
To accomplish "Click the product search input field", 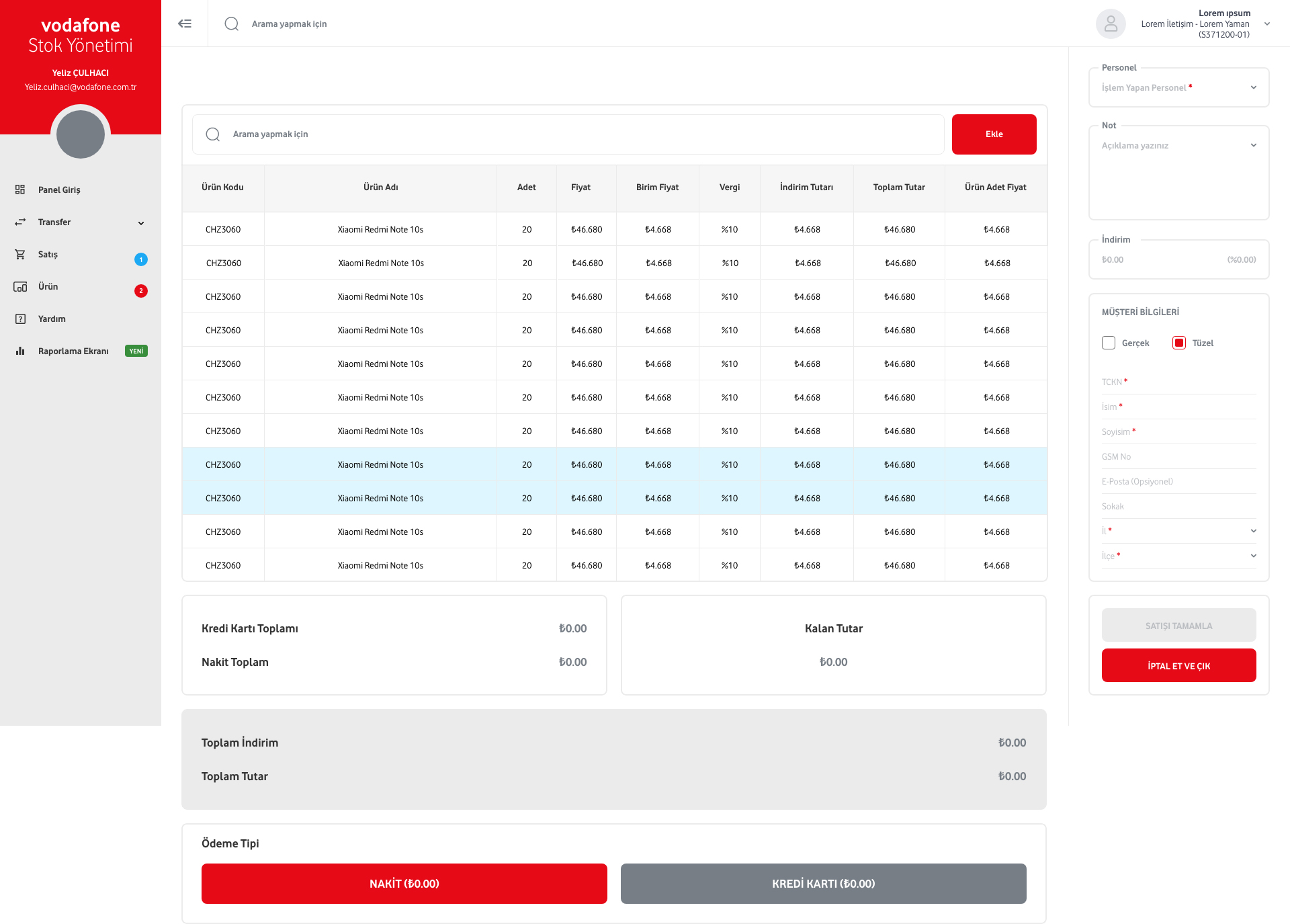I will (x=568, y=134).
